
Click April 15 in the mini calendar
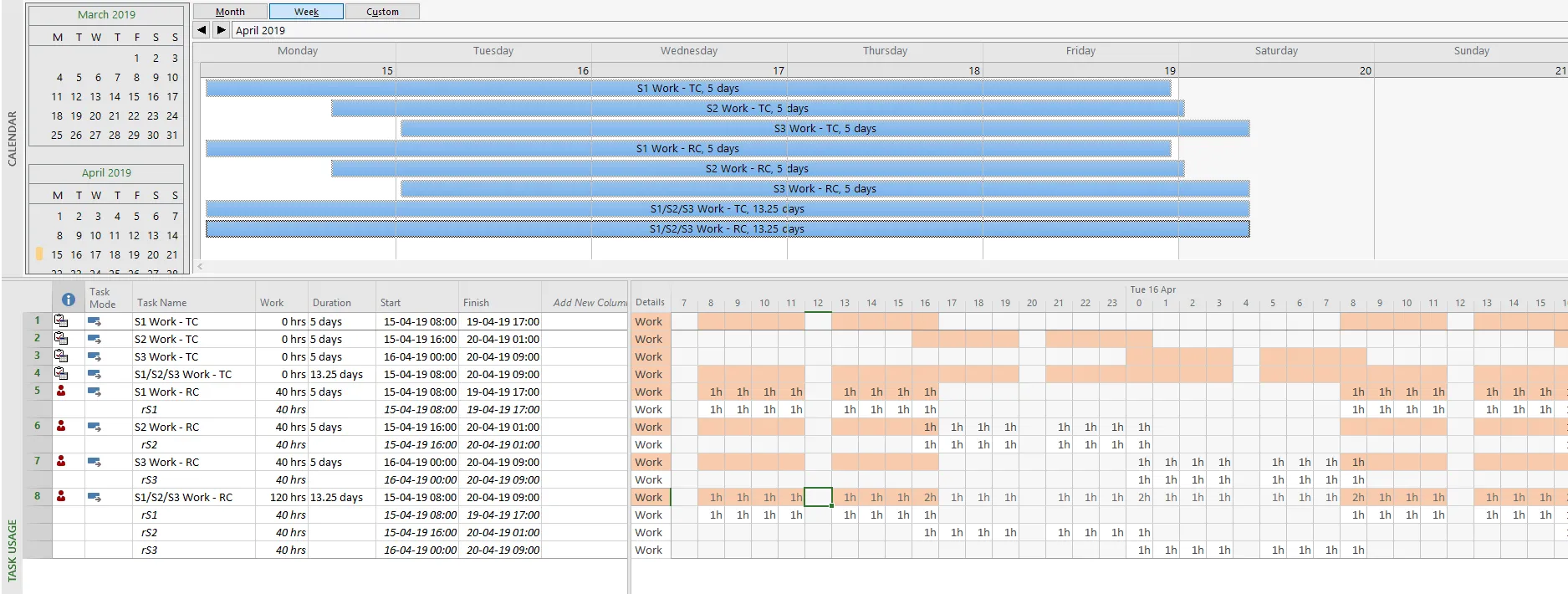(x=57, y=254)
